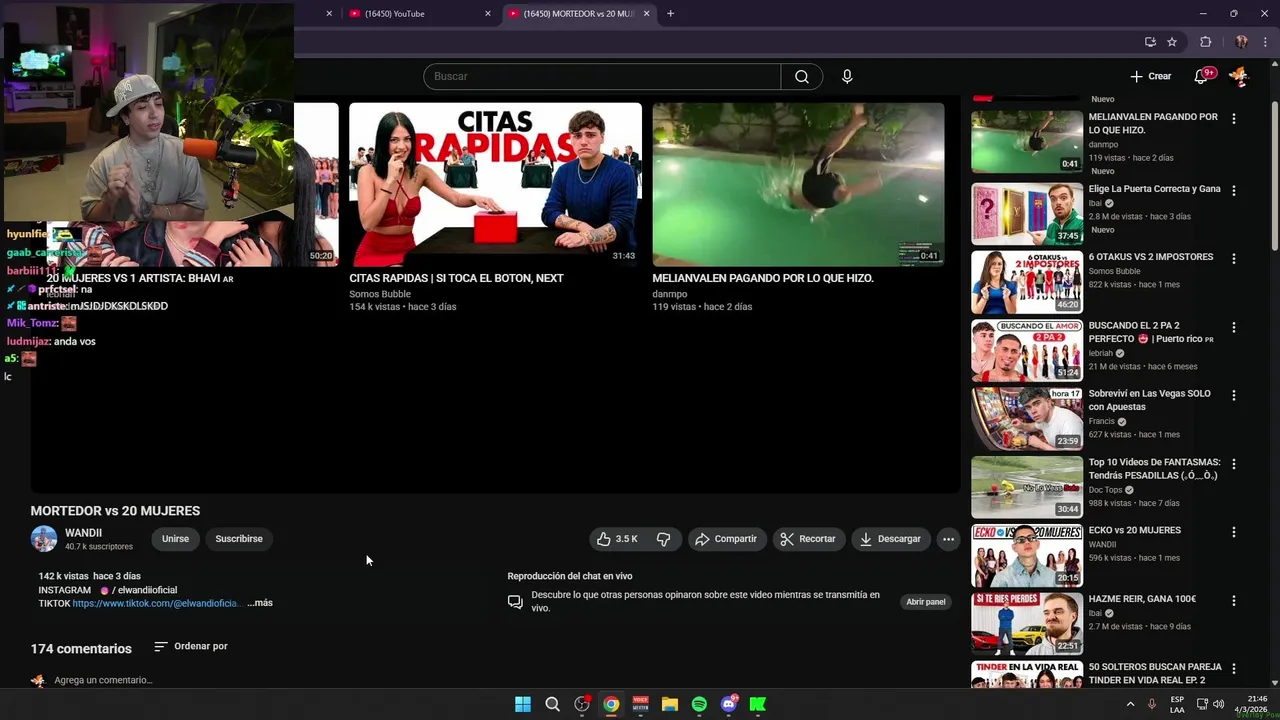
Task: Expand the description with ...más
Action: (260, 603)
